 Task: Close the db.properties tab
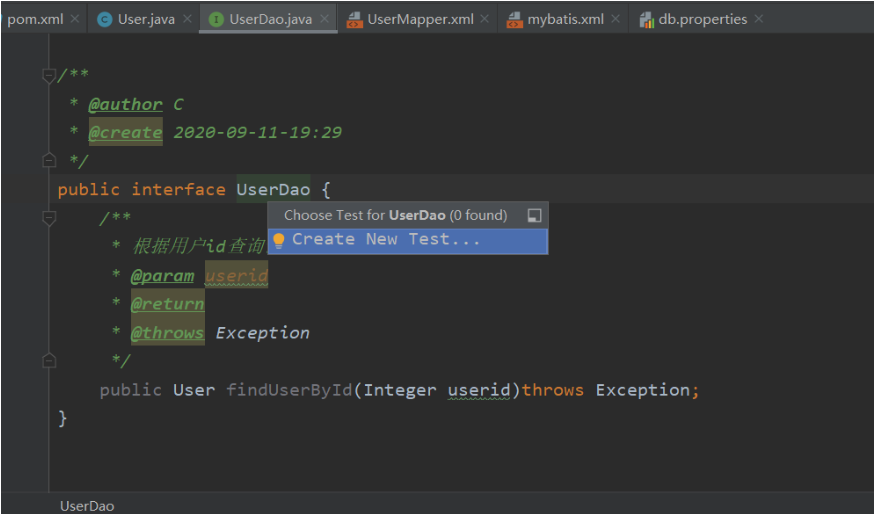[x=758, y=19]
